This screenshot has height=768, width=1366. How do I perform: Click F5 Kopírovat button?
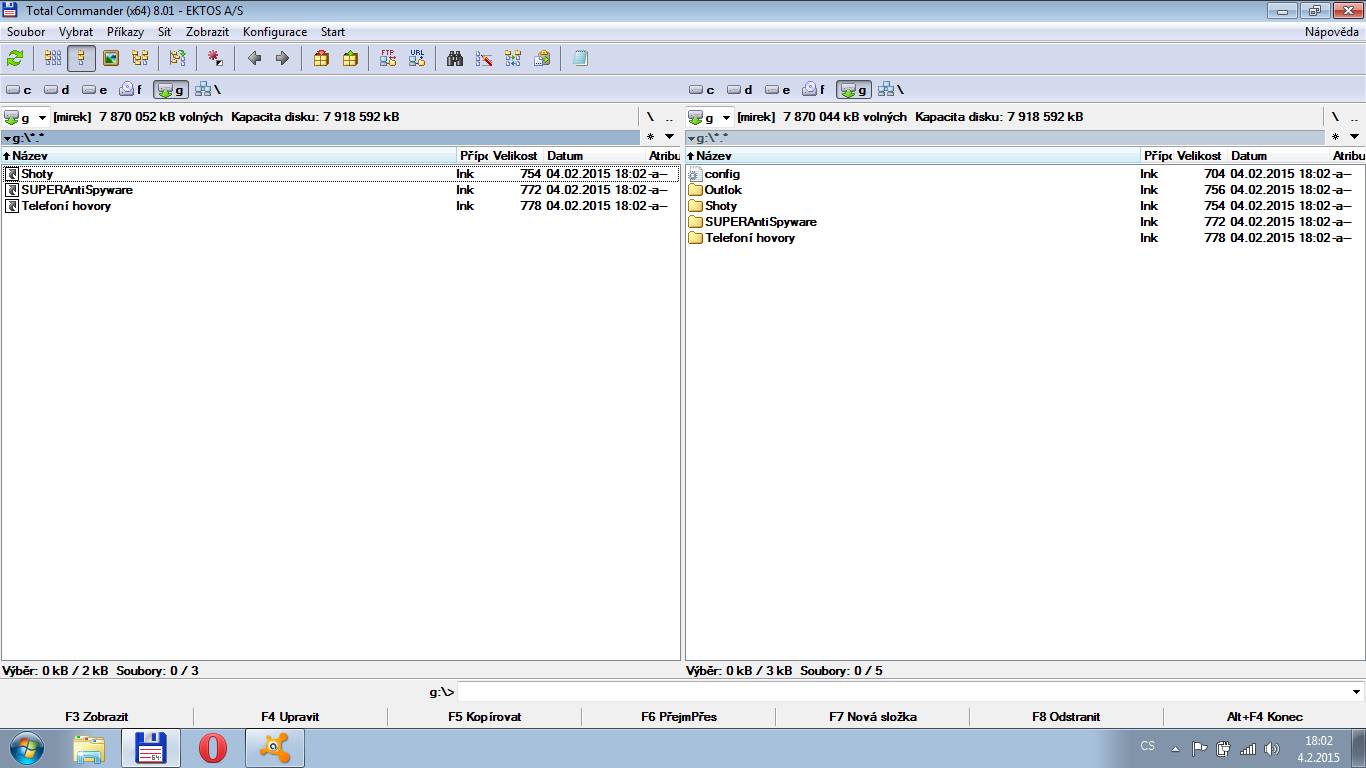click(x=484, y=716)
